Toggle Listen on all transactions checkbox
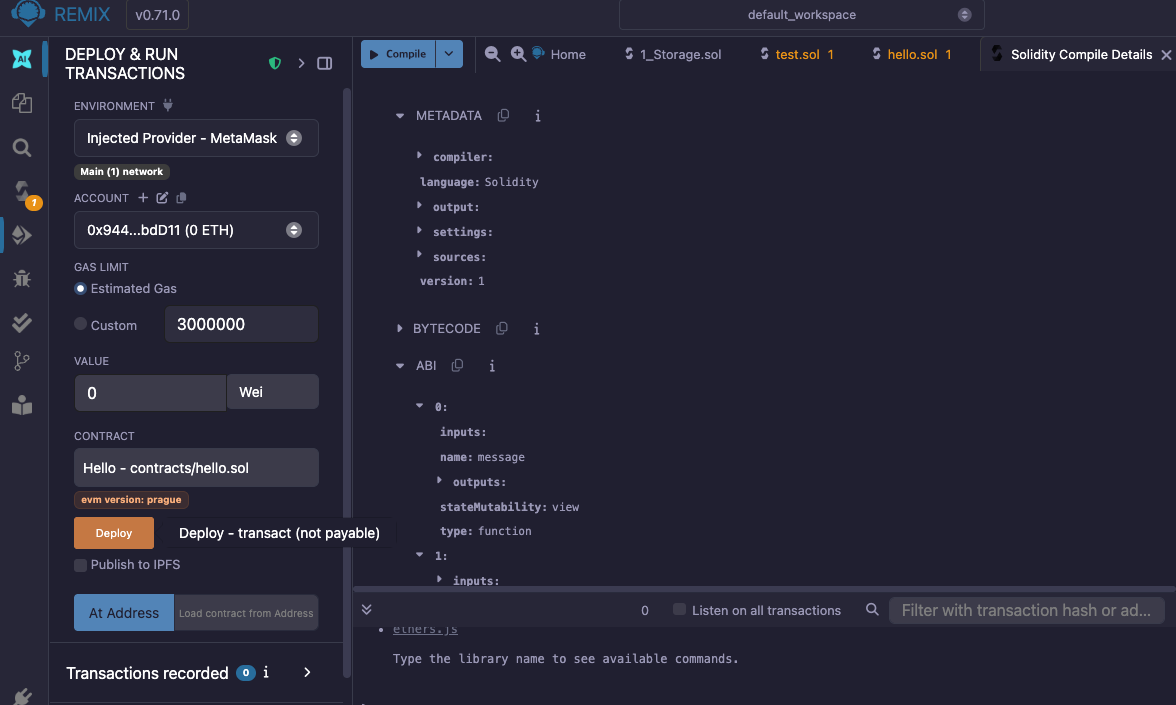 (x=679, y=610)
